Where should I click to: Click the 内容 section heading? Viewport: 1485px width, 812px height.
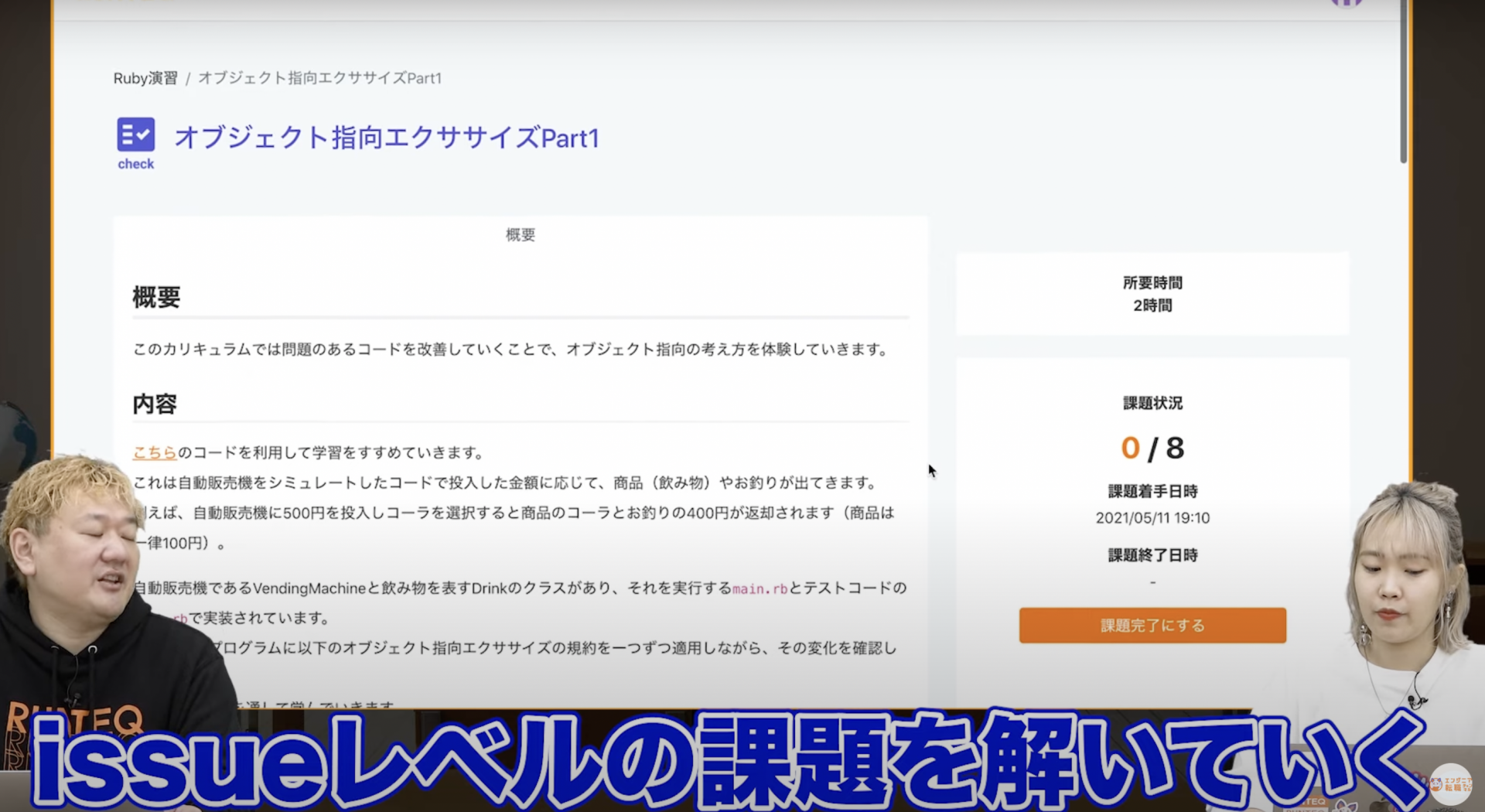pyautogui.click(x=155, y=404)
